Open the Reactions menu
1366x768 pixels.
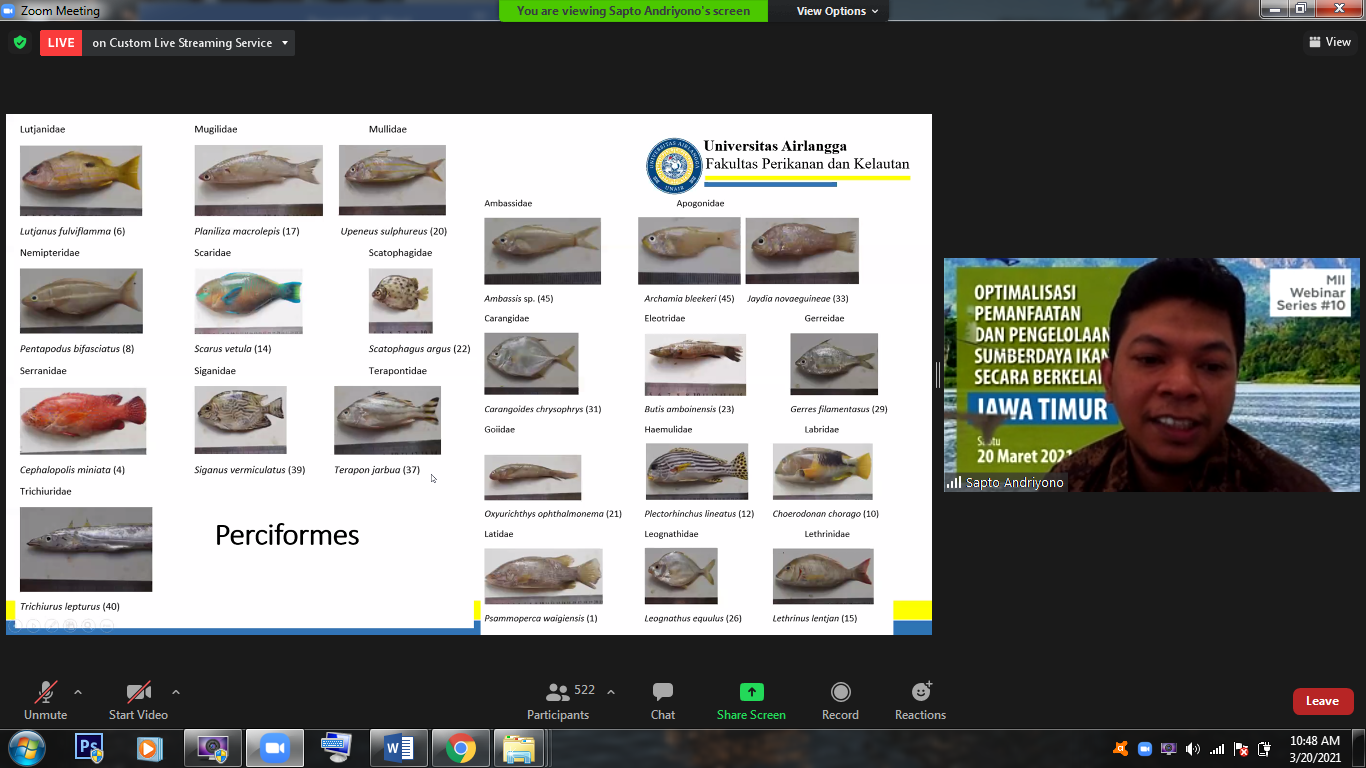(920, 700)
